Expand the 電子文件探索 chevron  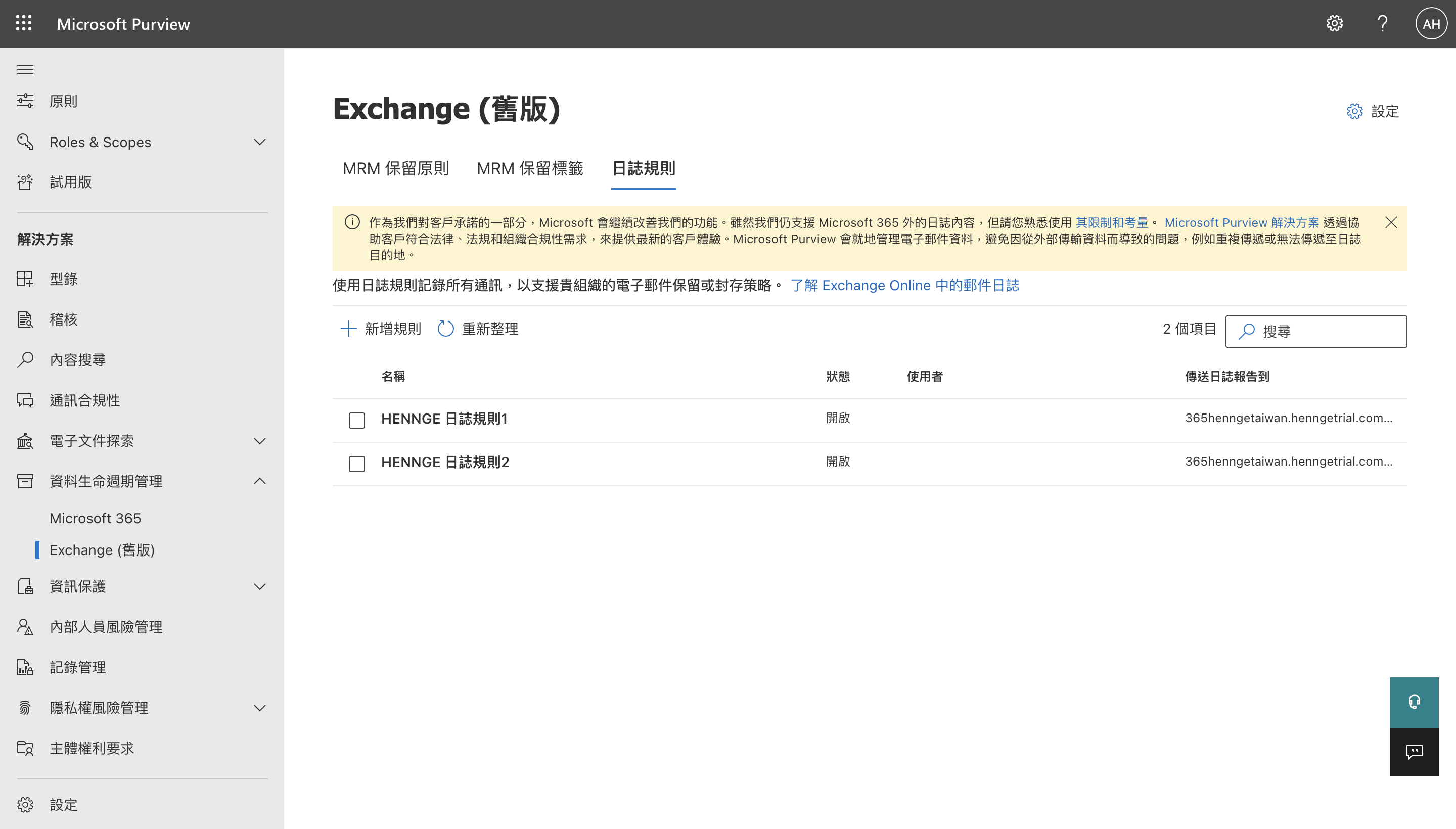(x=260, y=441)
